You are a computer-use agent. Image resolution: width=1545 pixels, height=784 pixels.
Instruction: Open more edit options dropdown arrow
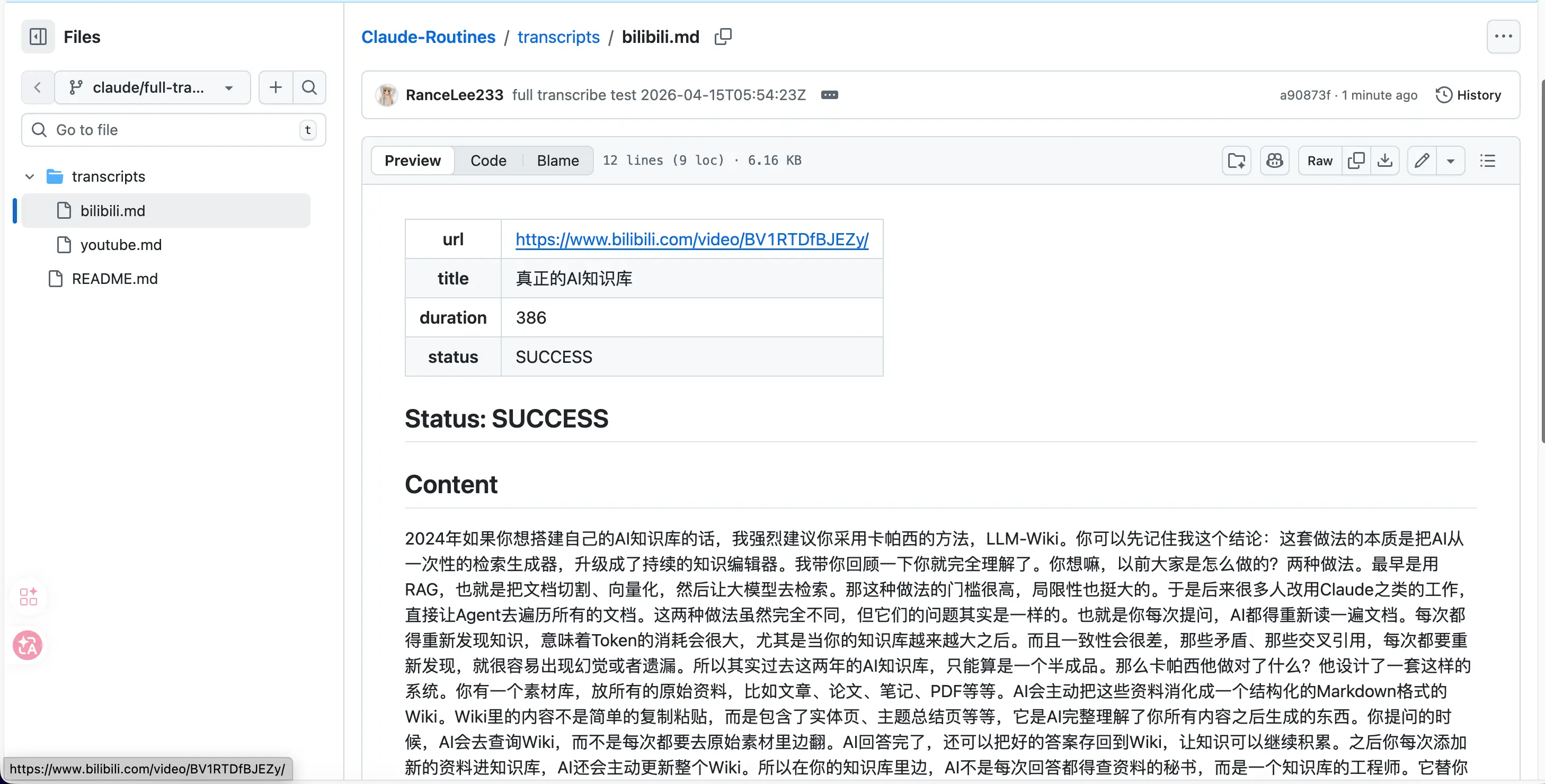click(1450, 160)
